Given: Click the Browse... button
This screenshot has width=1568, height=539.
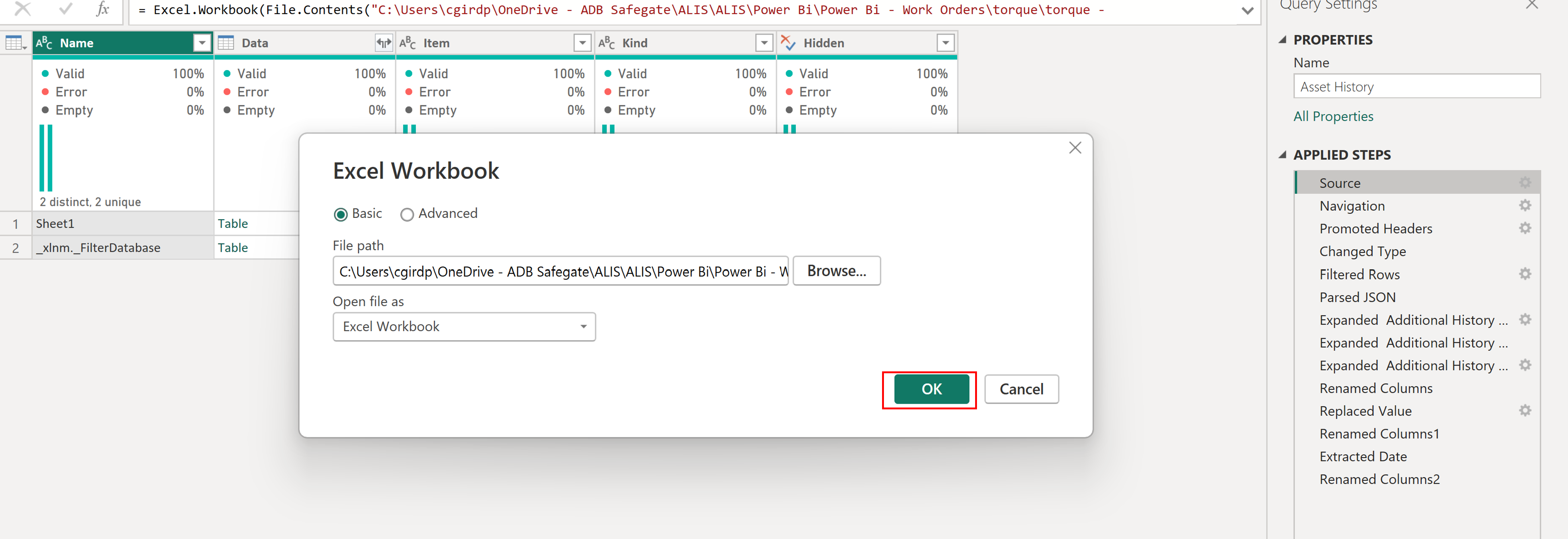Looking at the screenshot, I should pyautogui.click(x=836, y=270).
